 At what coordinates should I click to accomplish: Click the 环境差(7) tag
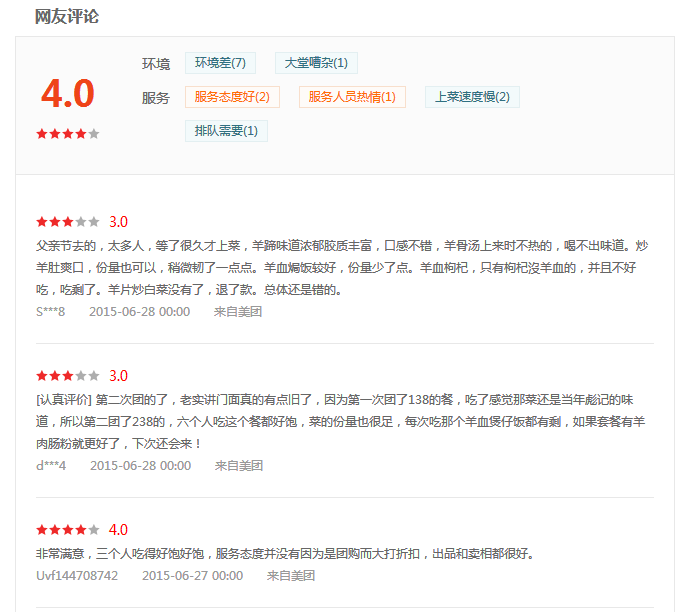coord(220,63)
